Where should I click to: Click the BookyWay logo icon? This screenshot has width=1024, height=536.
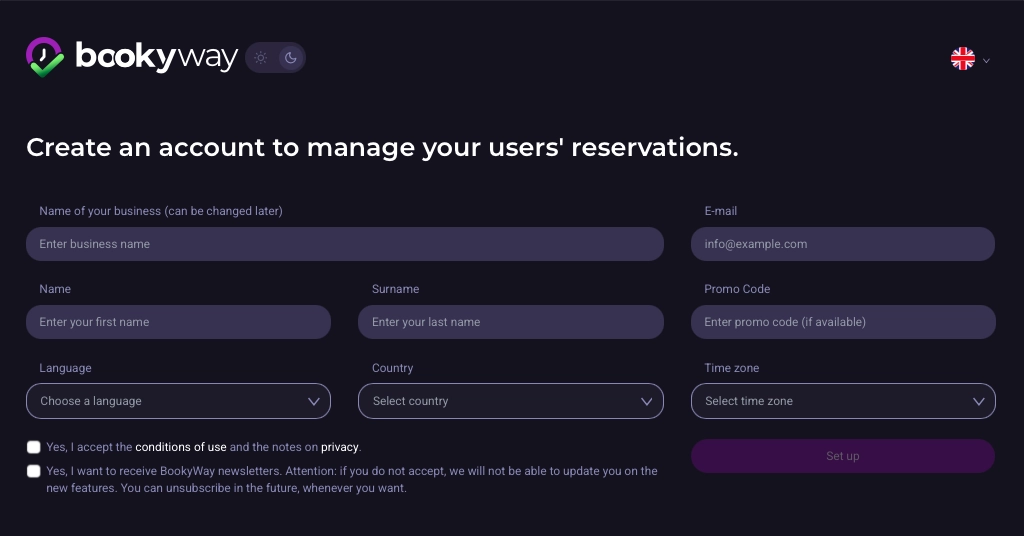click(44, 58)
